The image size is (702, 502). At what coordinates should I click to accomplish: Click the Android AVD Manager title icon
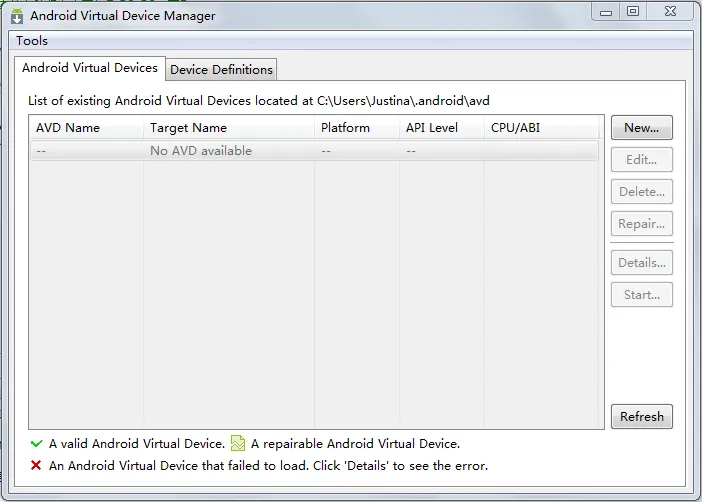[17, 16]
